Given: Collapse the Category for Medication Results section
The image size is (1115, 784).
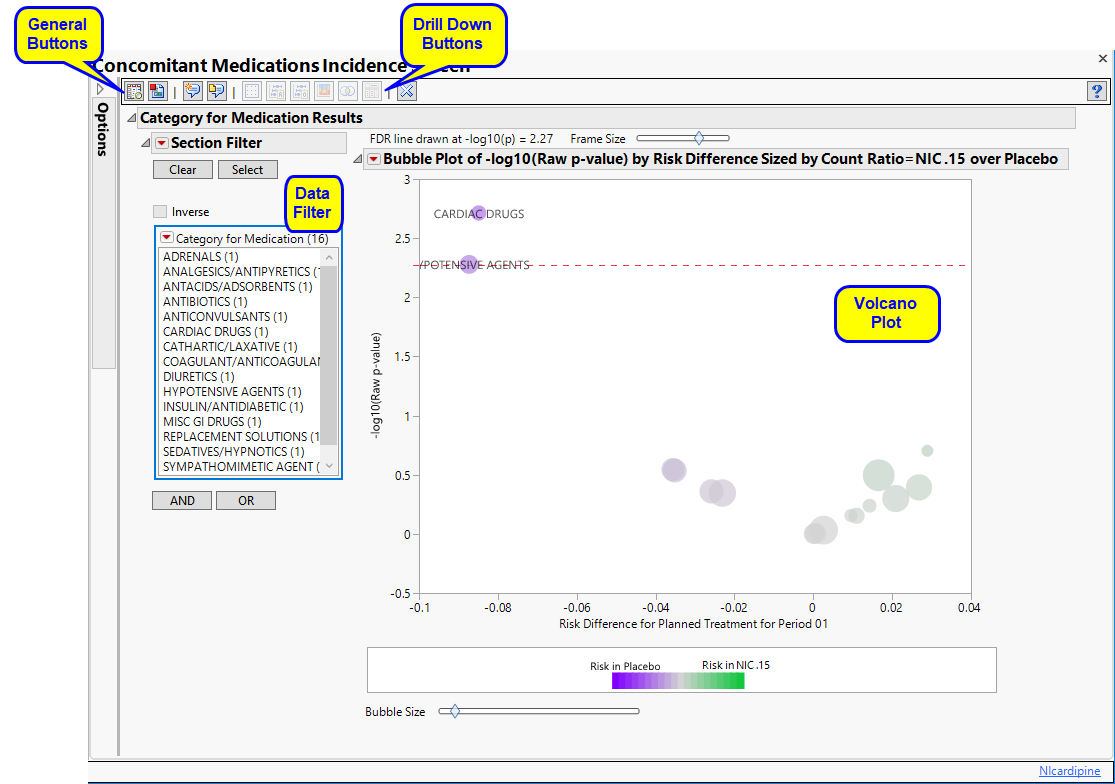Looking at the screenshot, I should [130, 119].
